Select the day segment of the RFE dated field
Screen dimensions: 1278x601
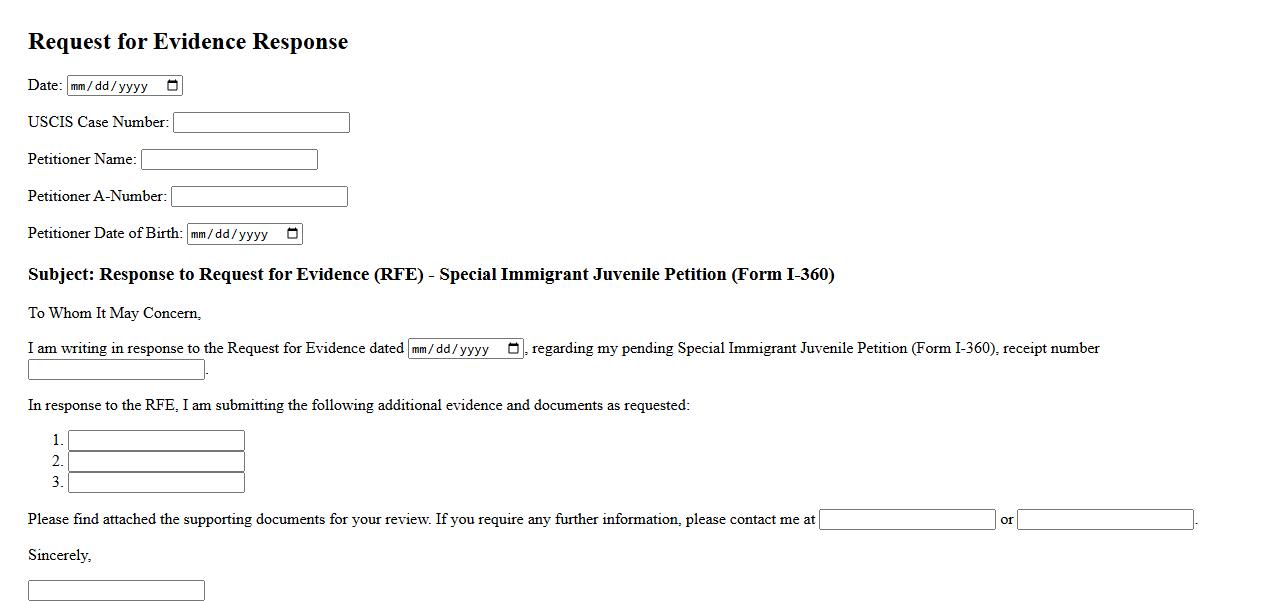coord(444,349)
